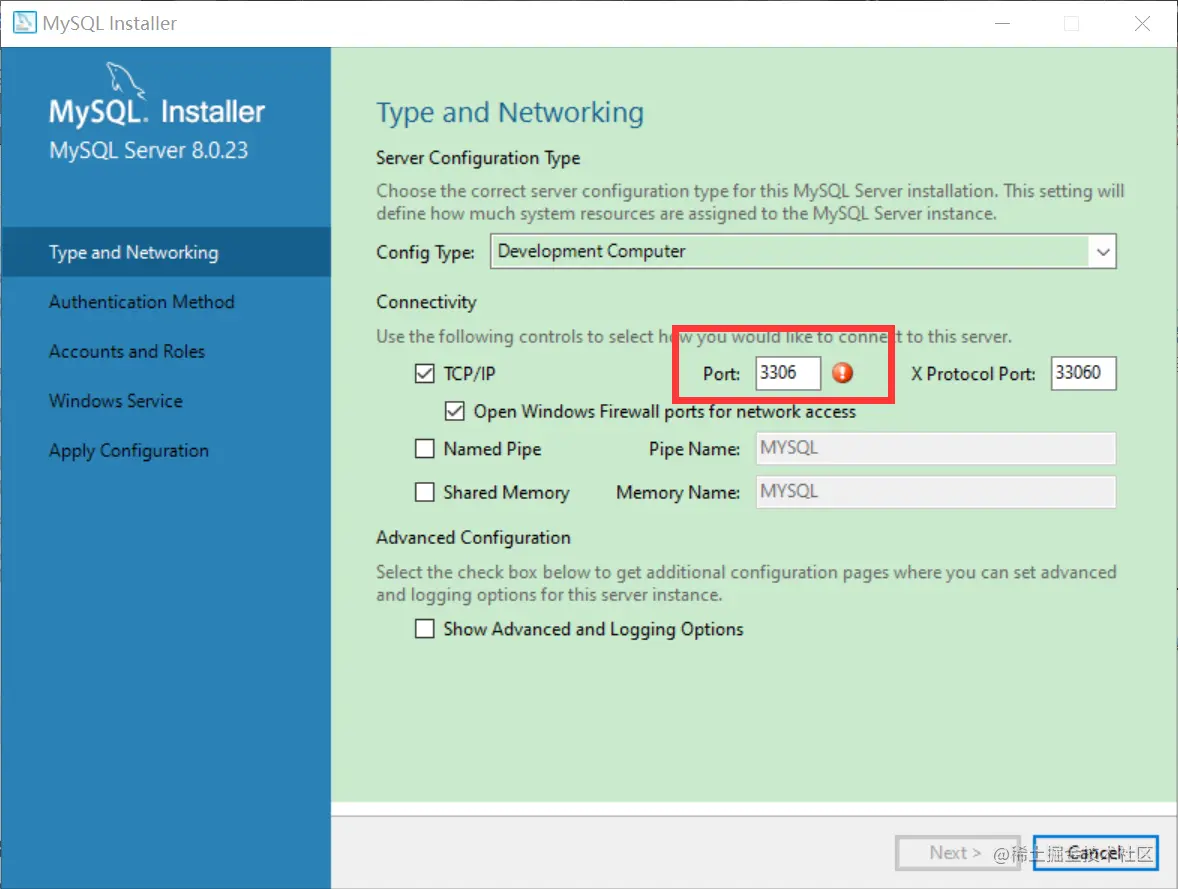Click the X Protocol Port: label
The width and height of the screenshot is (1178, 889).
click(973, 373)
